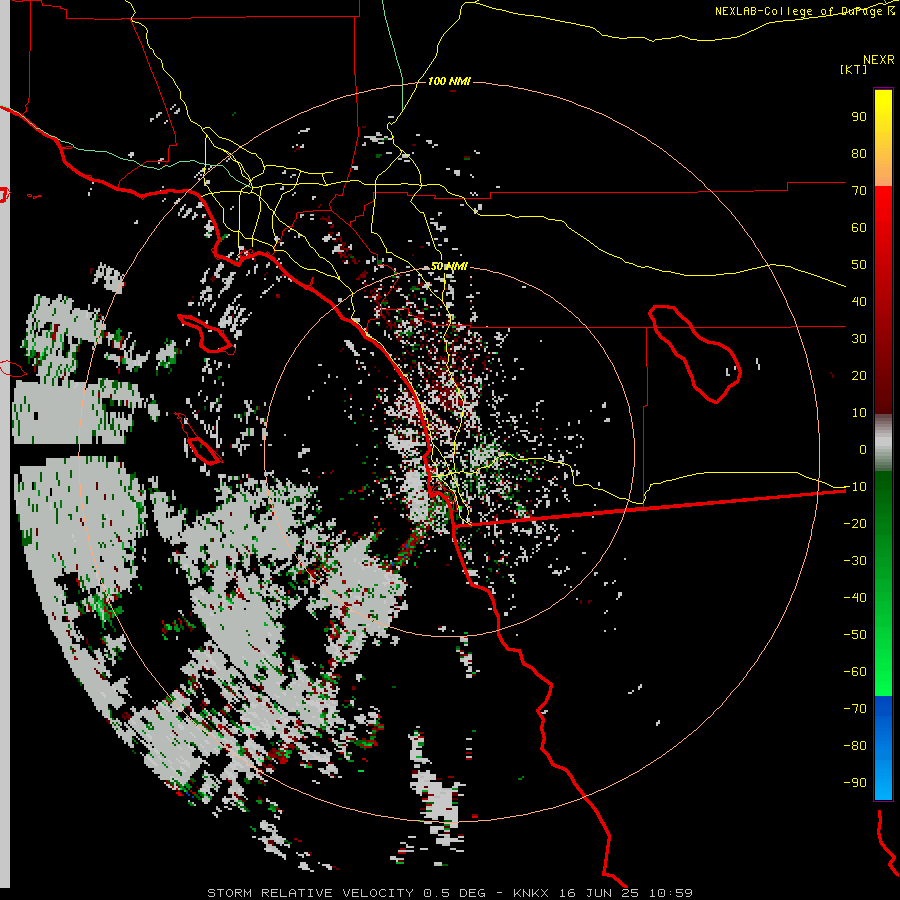Click the 40 value on velocity scale
This screenshot has width=900, height=900.
859,301
